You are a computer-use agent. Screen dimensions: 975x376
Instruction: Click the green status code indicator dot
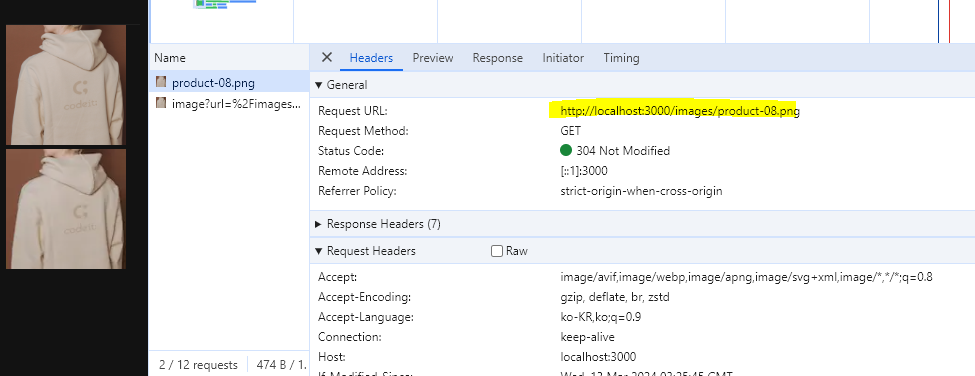(565, 150)
